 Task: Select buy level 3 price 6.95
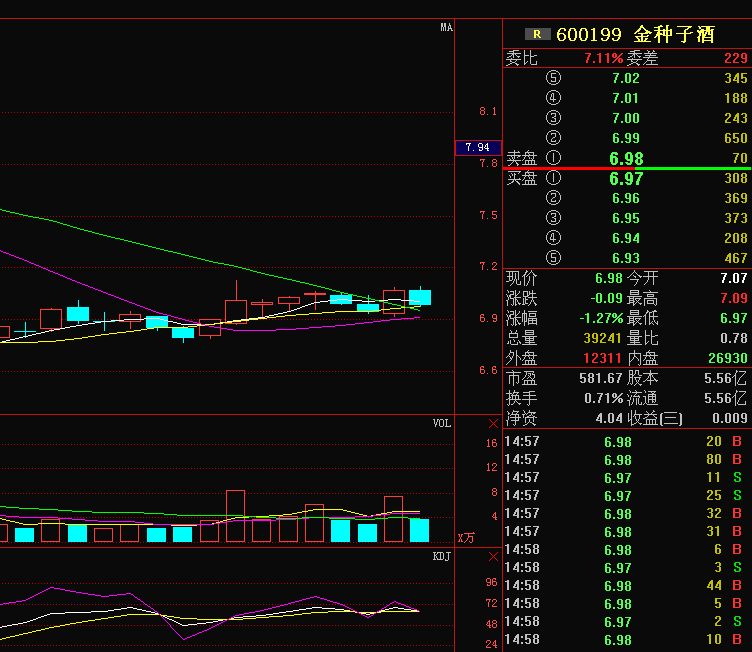coord(626,218)
